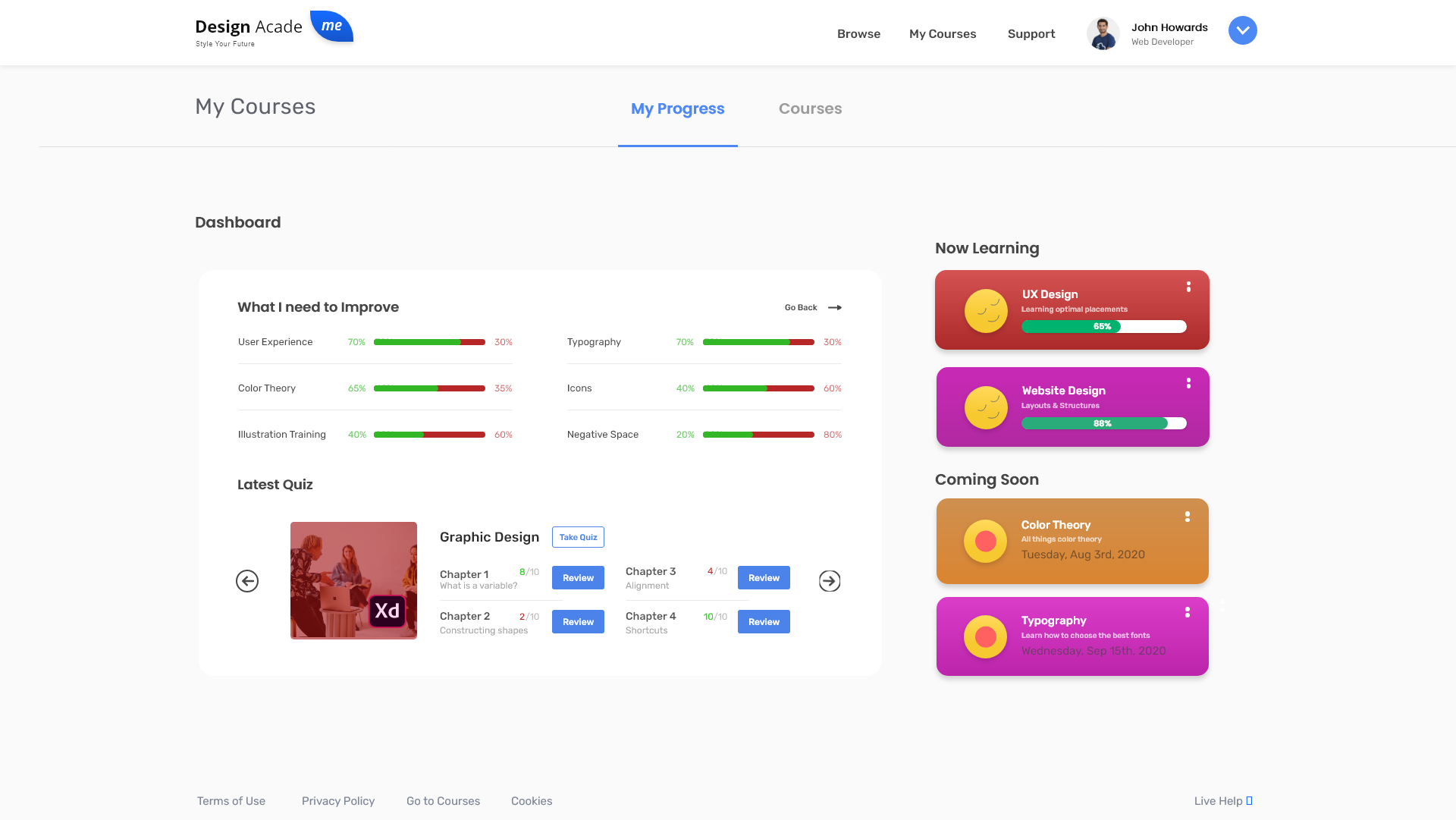Click the next quiz right arrow
1456x820 pixels.
(x=830, y=581)
